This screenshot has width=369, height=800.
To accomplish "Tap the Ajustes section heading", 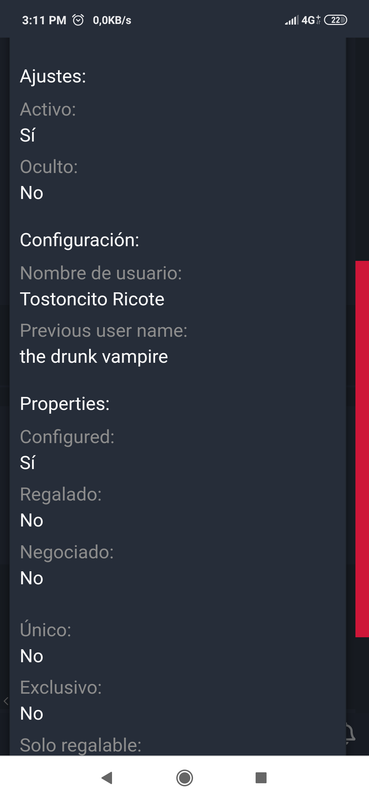I will (53, 77).
